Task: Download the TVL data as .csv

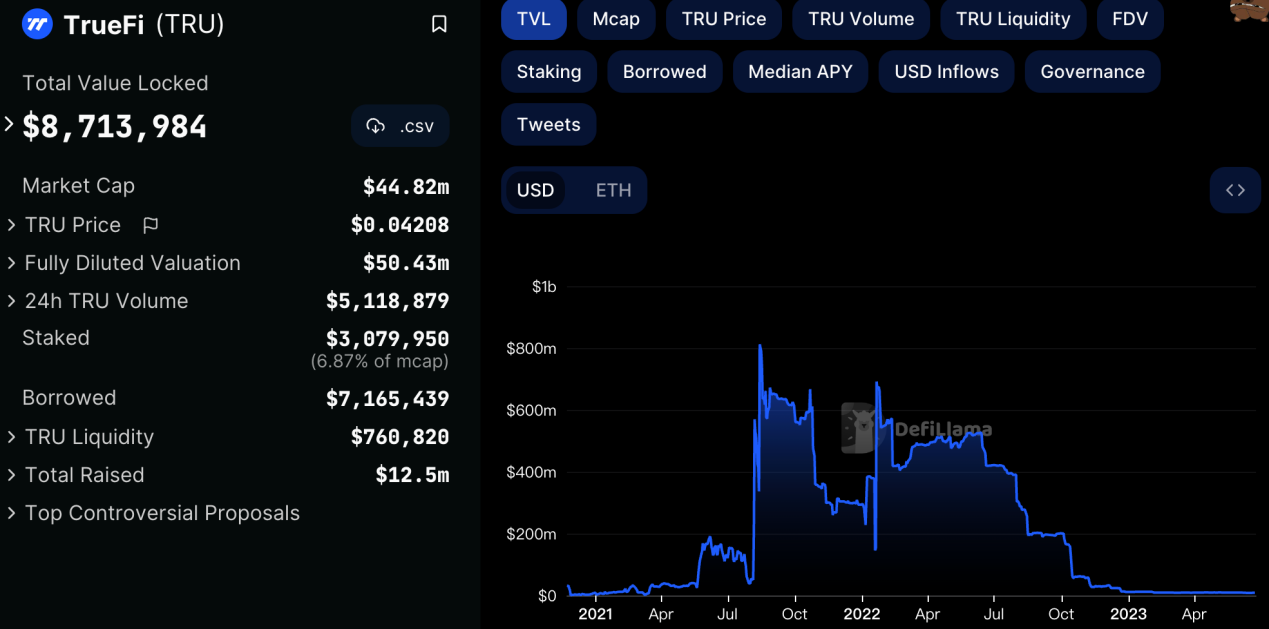Action: click(400, 126)
